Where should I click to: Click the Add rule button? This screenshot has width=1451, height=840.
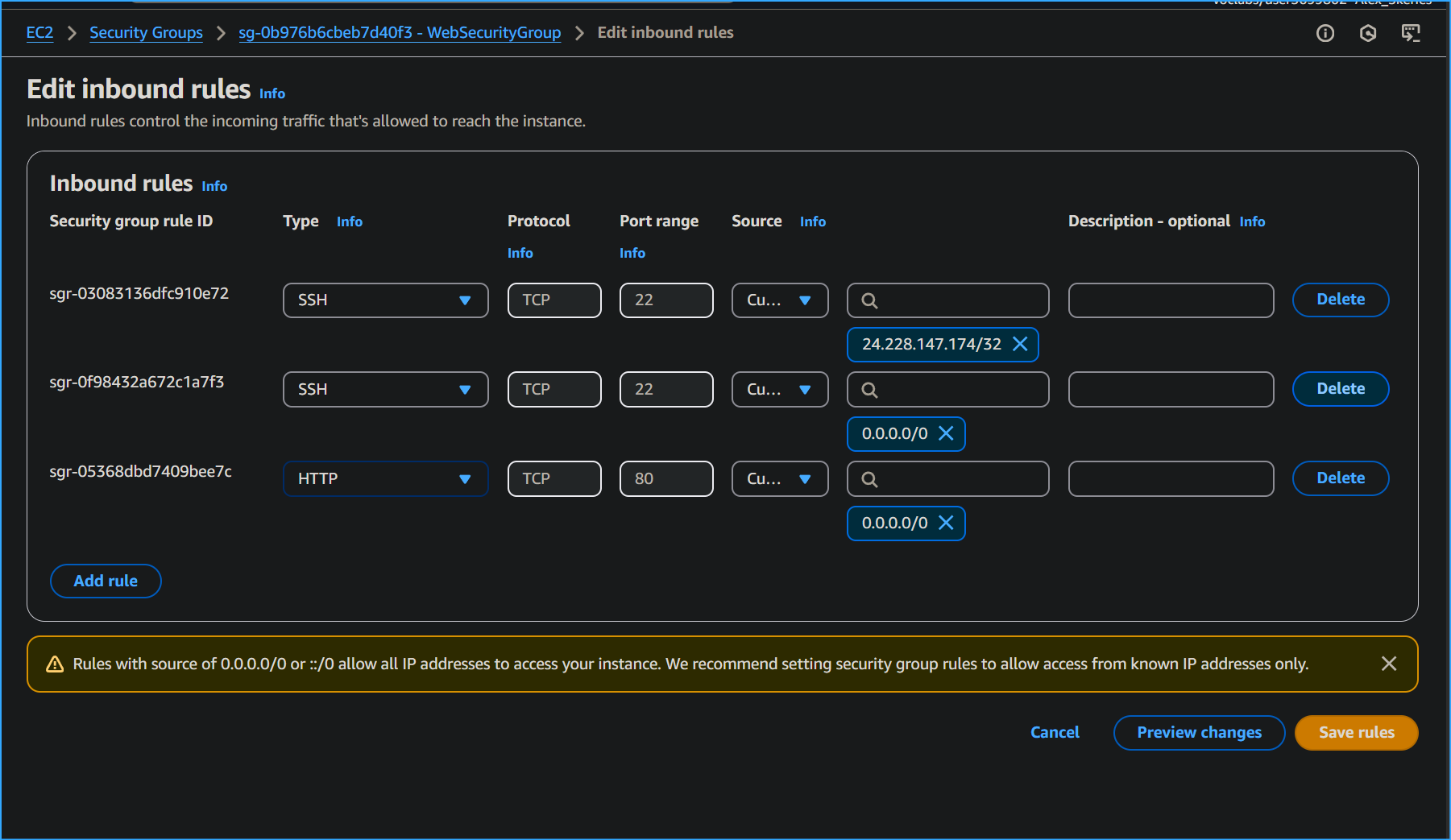point(106,581)
